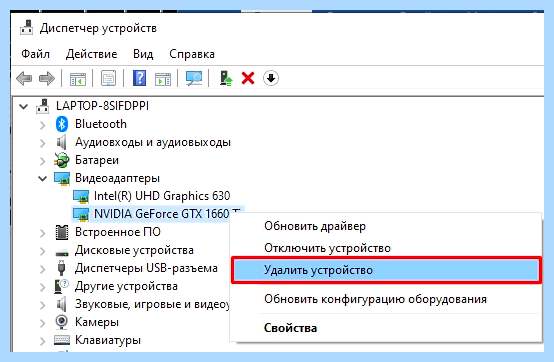Click the Камеры webcam icon
This screenshot has width=554, height=362.
[x=61, y=322]
